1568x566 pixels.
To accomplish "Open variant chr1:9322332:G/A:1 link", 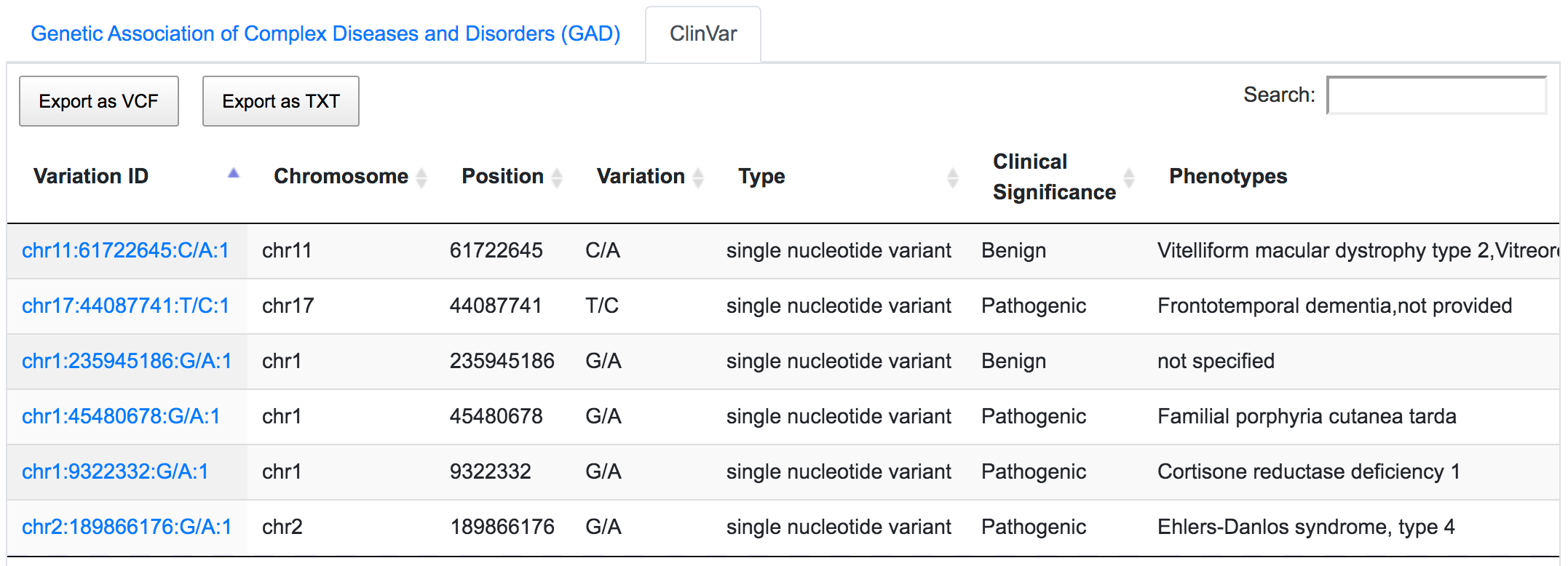I will pyautogui.click(x=115, y=471).
